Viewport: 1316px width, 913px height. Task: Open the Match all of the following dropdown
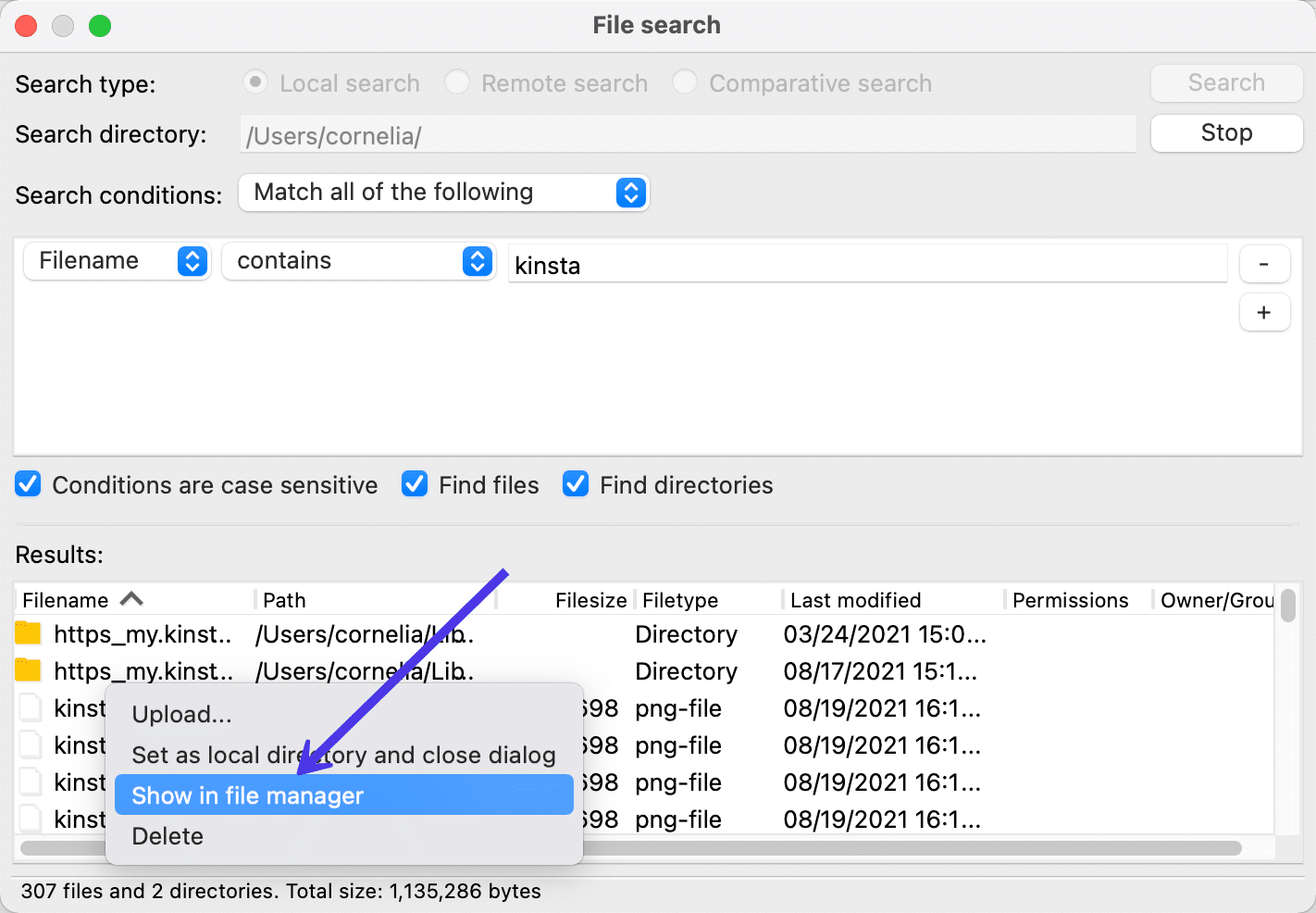coord(444,193)
